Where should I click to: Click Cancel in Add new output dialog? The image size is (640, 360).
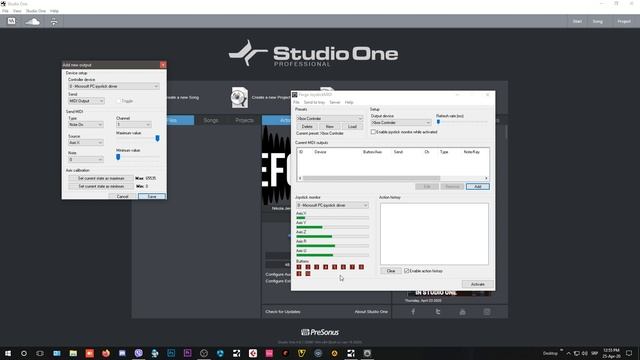point(122,196)
